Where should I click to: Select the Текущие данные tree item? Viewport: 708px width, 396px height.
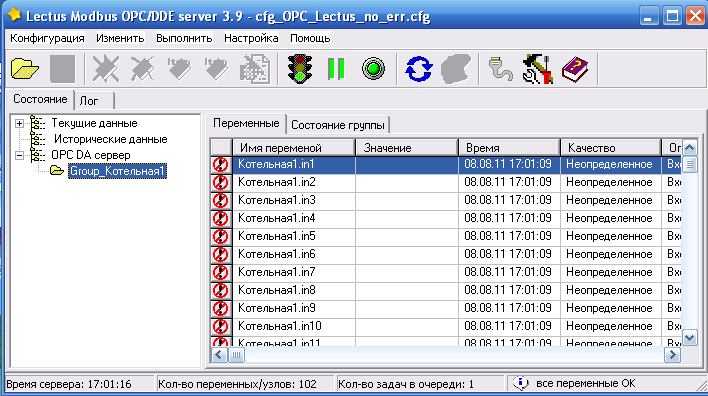pyautogui.click(x=94, y=123)
